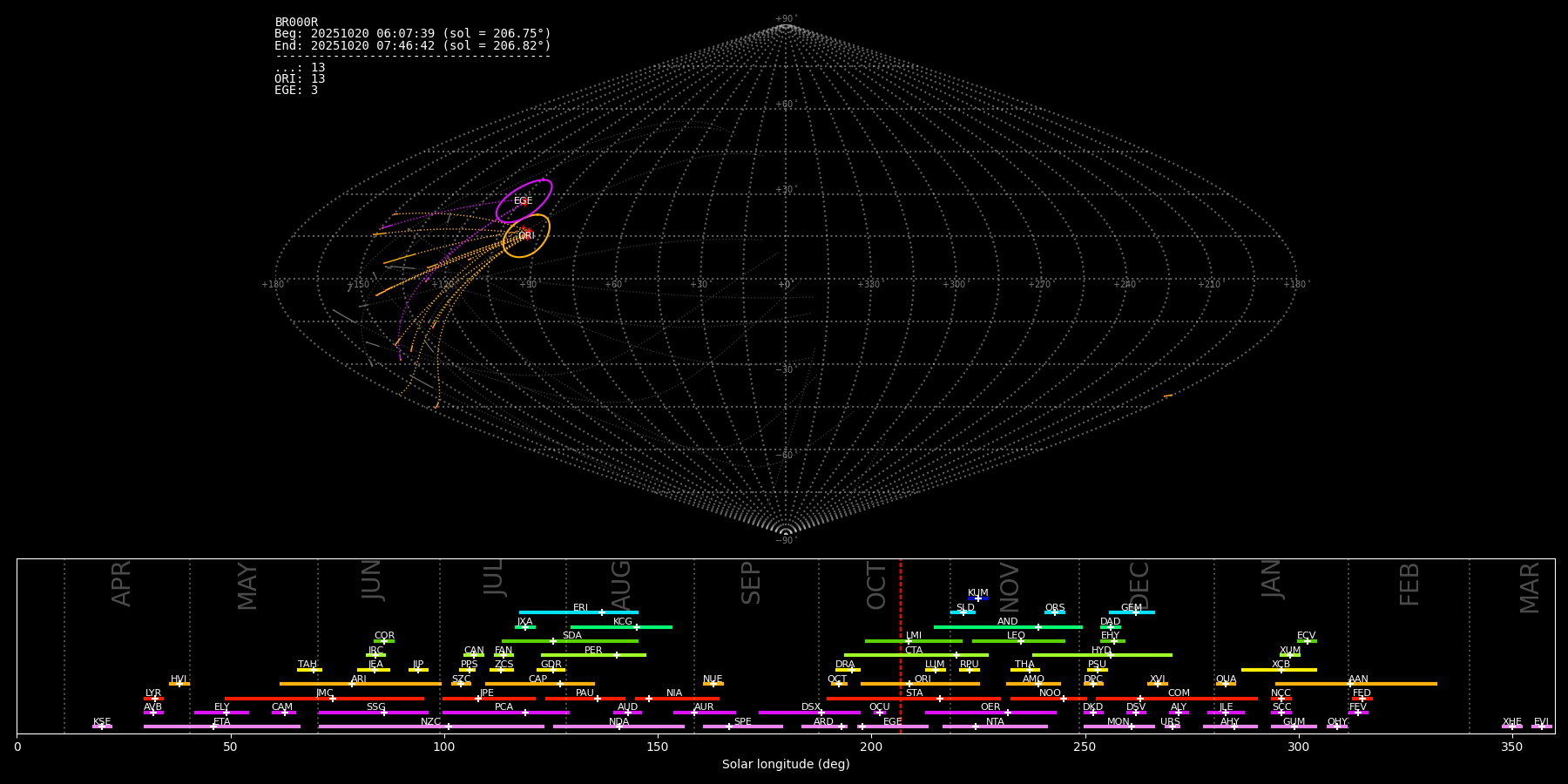This screenshot has height=784, width=1568.
Task: Click the AUG month label
Action: (x=621, y=584)
